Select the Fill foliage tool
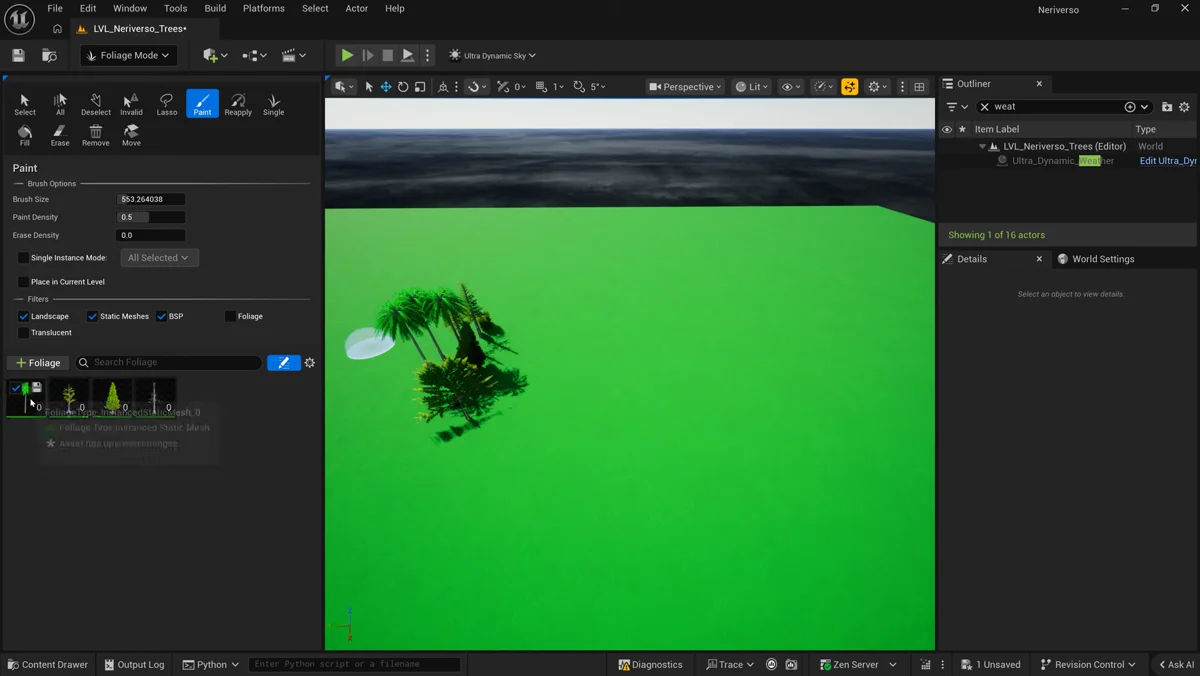The image size is (1200, 676). [25, 135]
